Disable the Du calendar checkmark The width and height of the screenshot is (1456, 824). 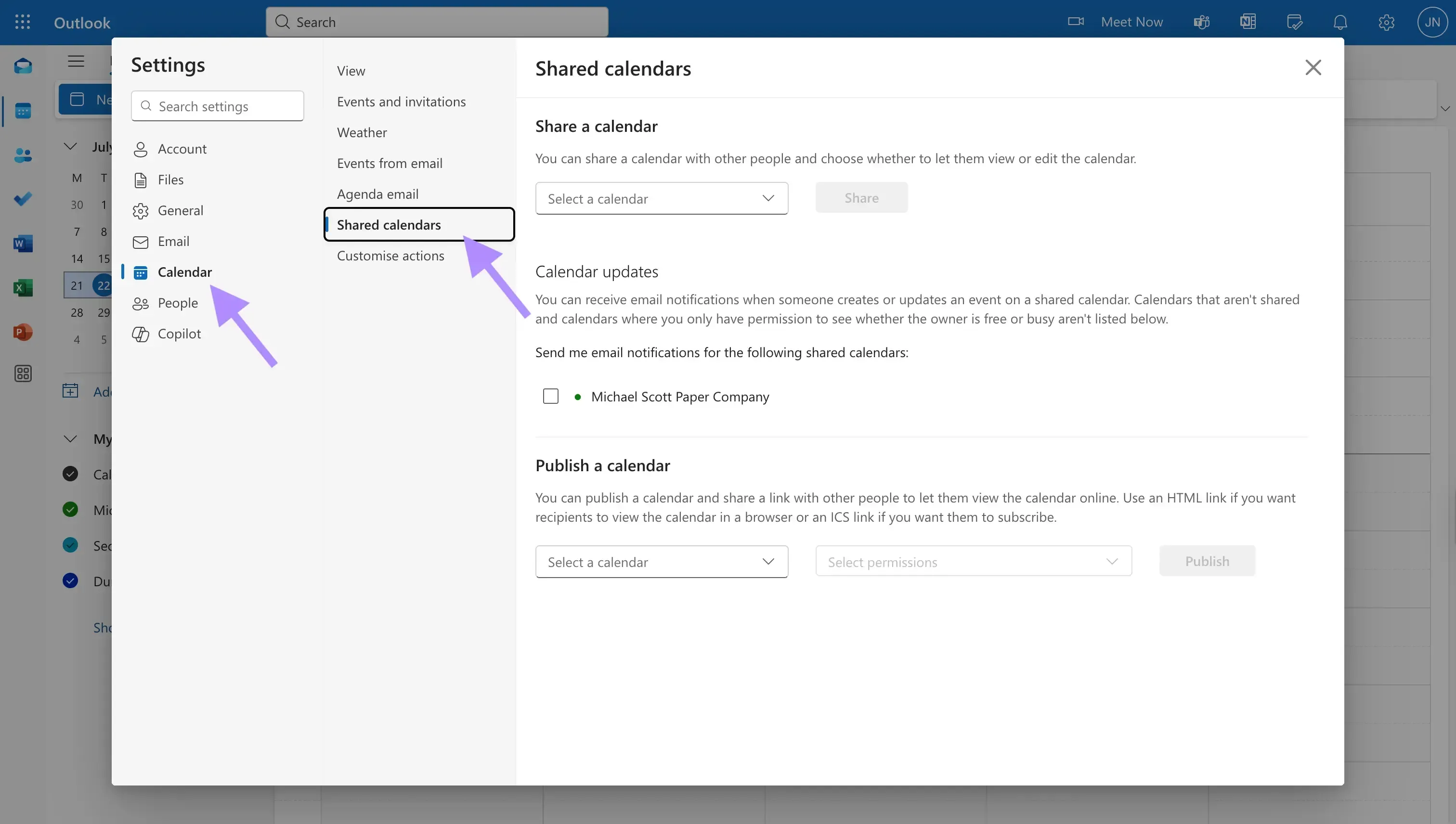coord(70,580)
